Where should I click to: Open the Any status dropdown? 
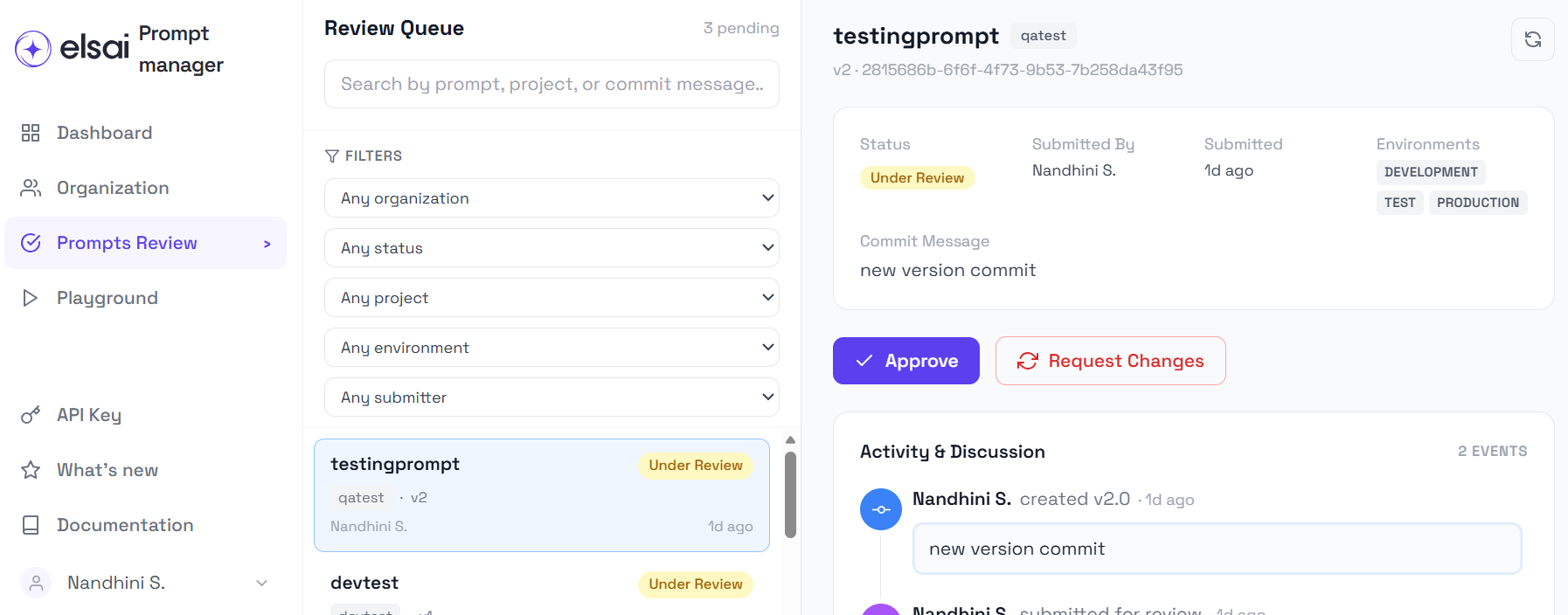click(552, 248)
